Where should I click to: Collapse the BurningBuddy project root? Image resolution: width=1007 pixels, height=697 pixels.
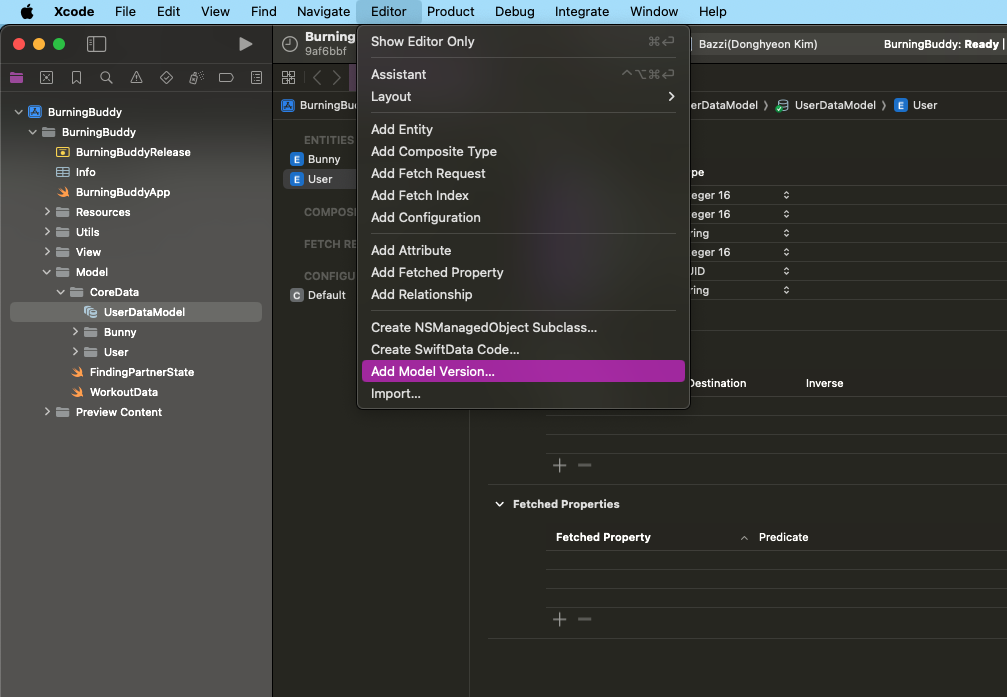click(19, 112)
